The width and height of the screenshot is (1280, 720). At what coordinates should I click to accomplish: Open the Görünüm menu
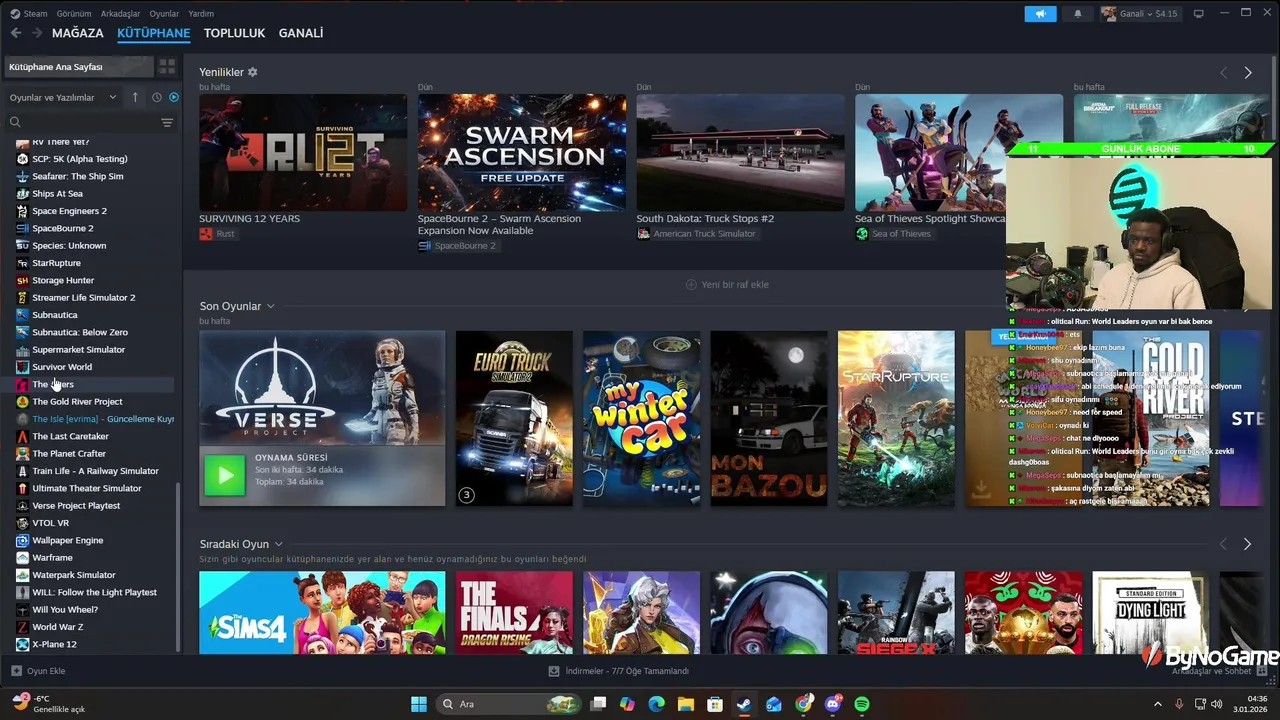click(x=74, y=14)
